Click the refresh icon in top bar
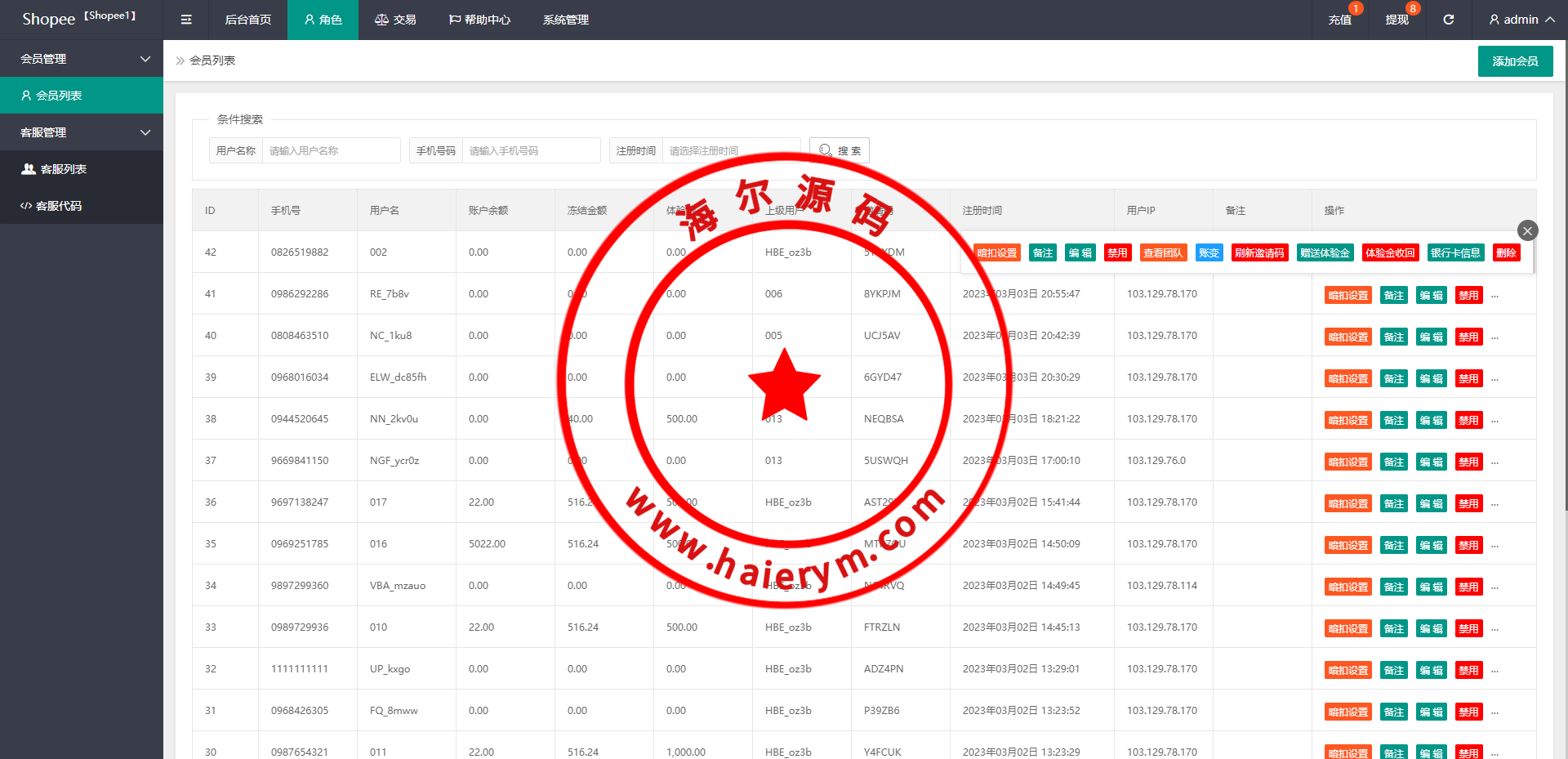The height and width of the screenshot is (759, 1568). 1448,20
